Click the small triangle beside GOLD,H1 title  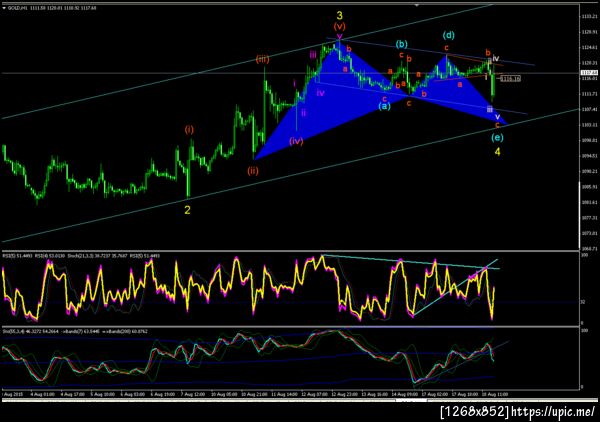[x=4, y=8]
